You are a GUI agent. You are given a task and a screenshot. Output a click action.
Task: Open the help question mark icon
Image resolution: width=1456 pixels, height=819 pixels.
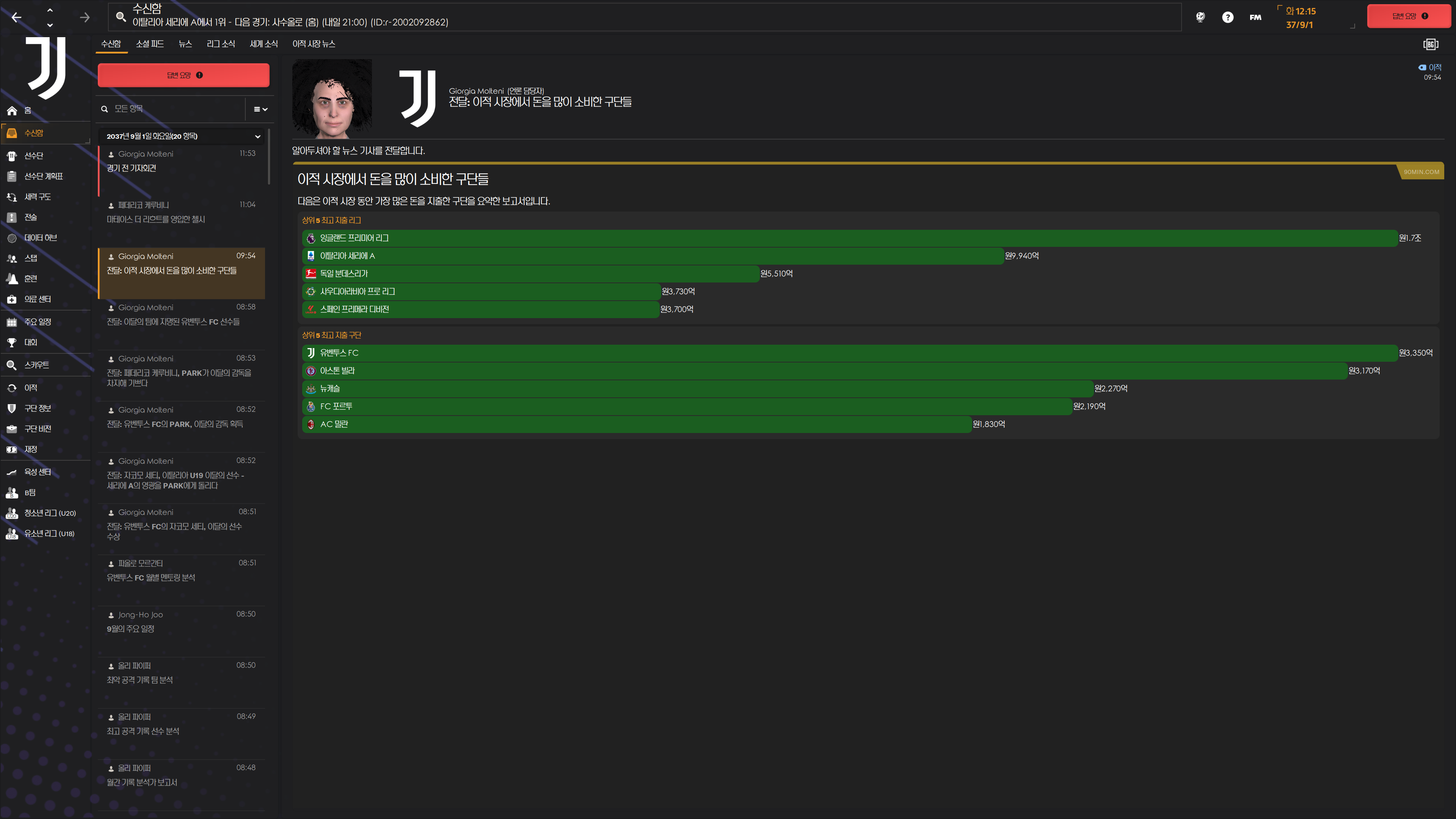1228,17
